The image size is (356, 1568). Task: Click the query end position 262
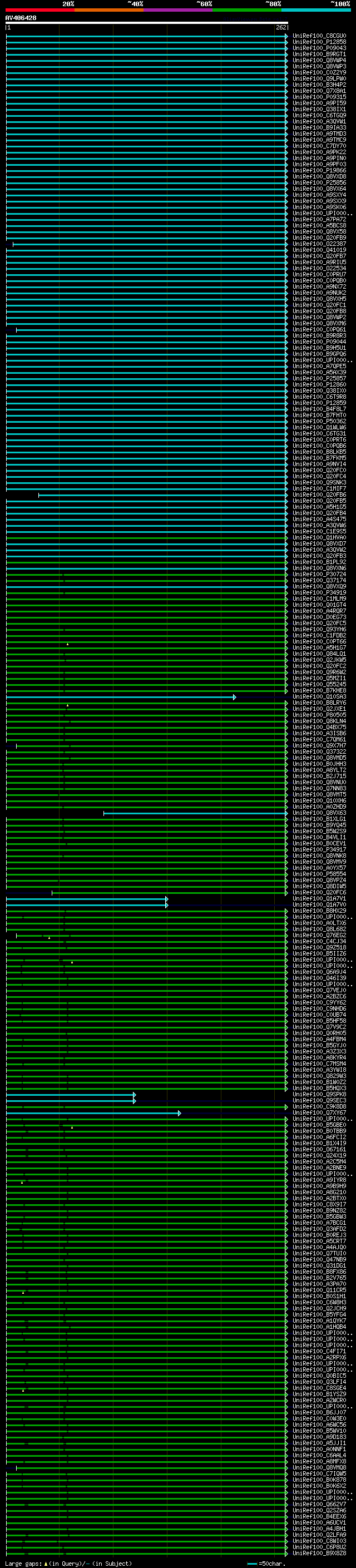[281, 28]
